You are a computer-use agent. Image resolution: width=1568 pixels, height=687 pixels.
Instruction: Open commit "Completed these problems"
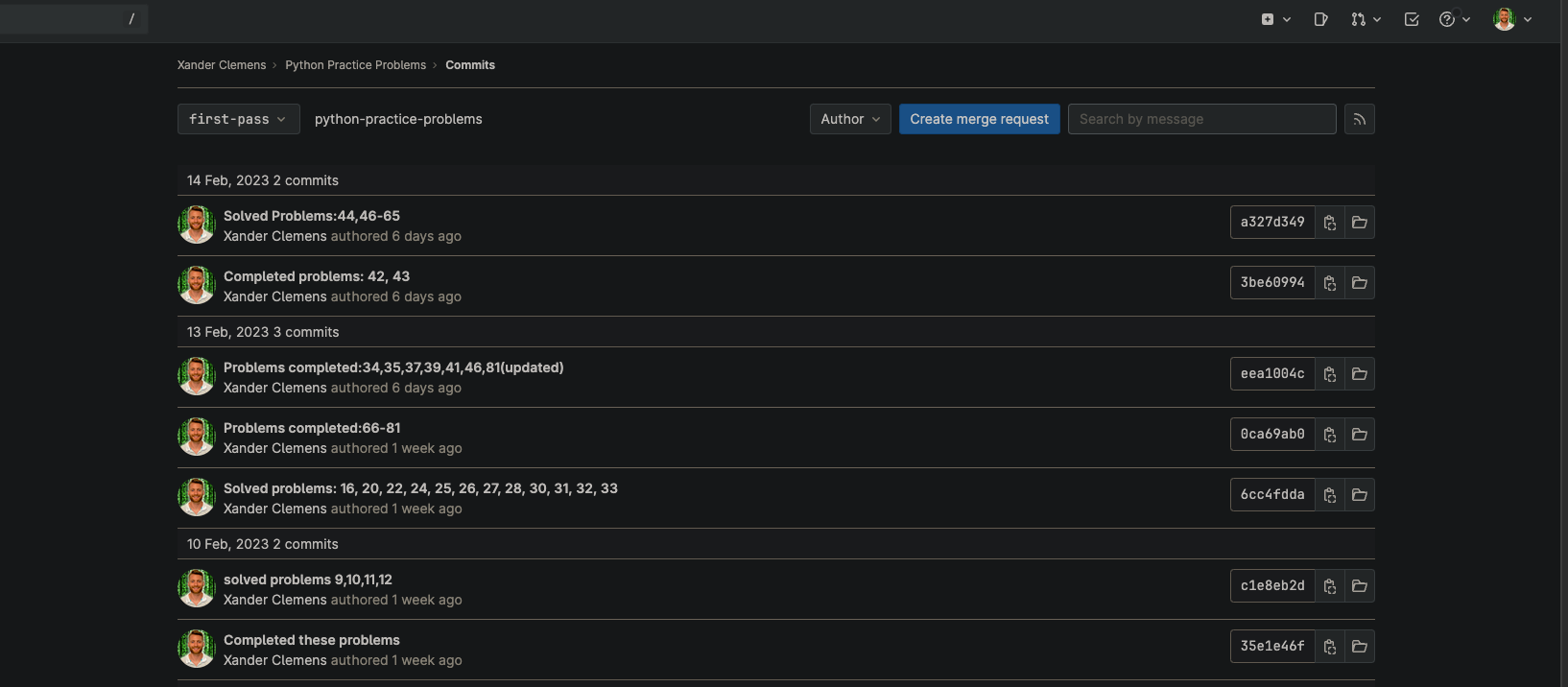[x=312, y=640]
